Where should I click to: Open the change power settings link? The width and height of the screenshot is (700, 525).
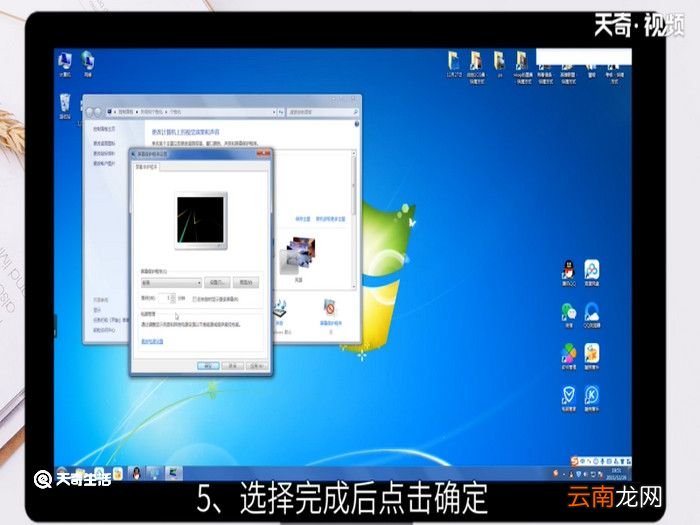[x=152, y=342]
